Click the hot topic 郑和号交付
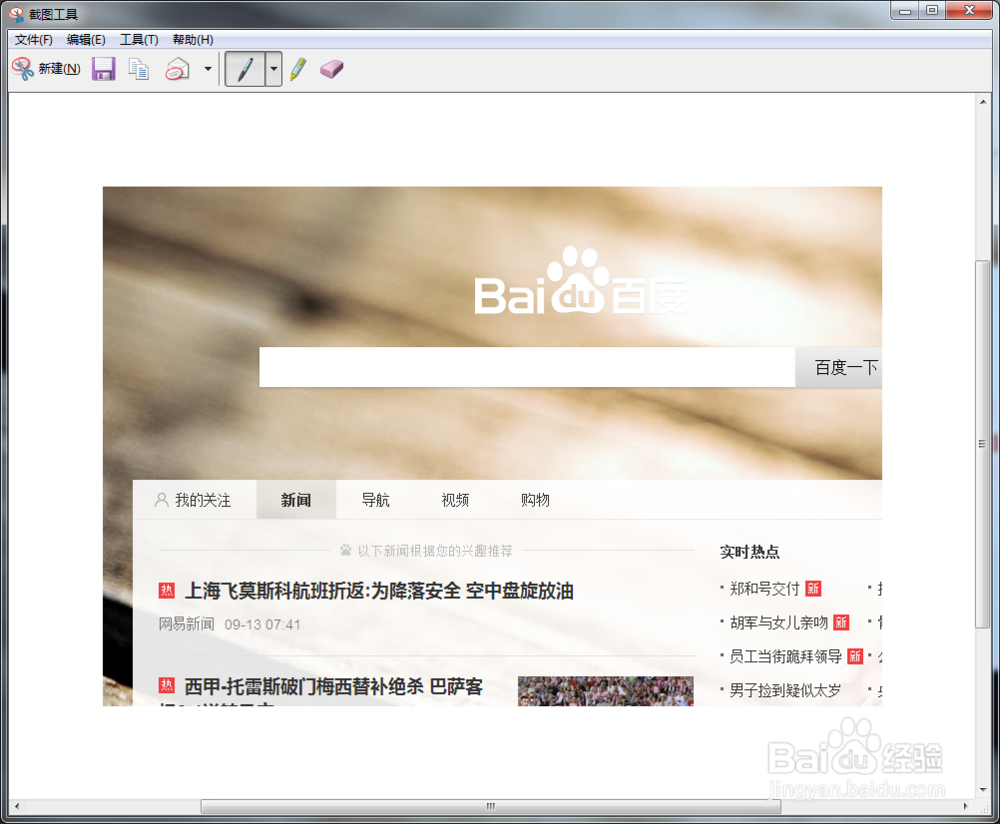 coord(764,589)
